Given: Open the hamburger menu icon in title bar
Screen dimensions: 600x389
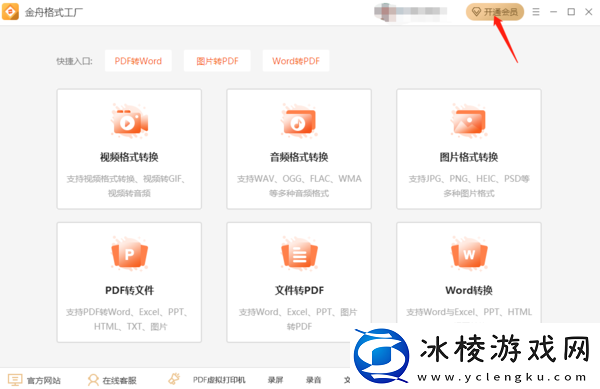Looking at the screenshot, I should [536, 12].
